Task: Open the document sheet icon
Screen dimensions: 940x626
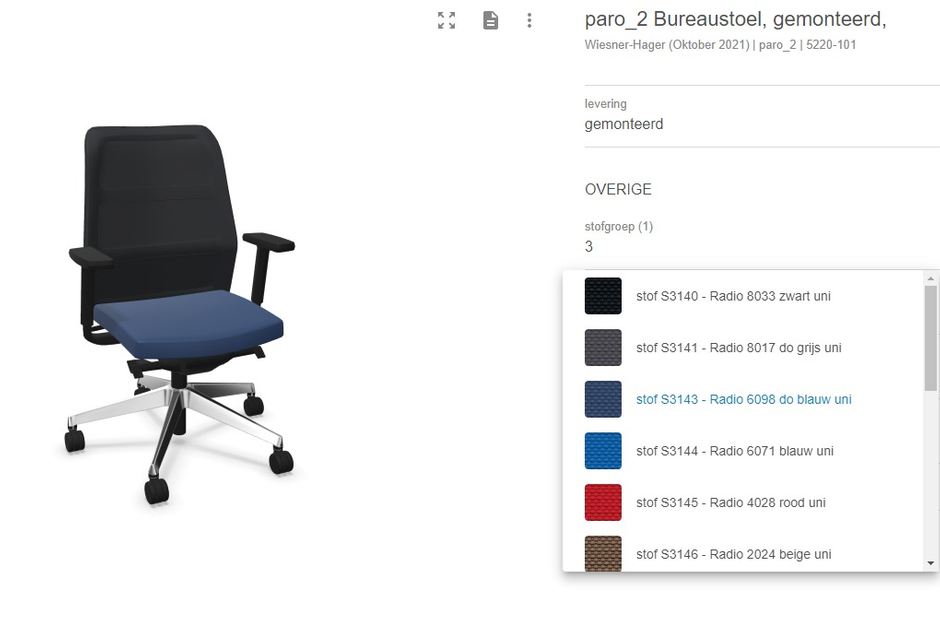Action: click(x=490, y=20)
